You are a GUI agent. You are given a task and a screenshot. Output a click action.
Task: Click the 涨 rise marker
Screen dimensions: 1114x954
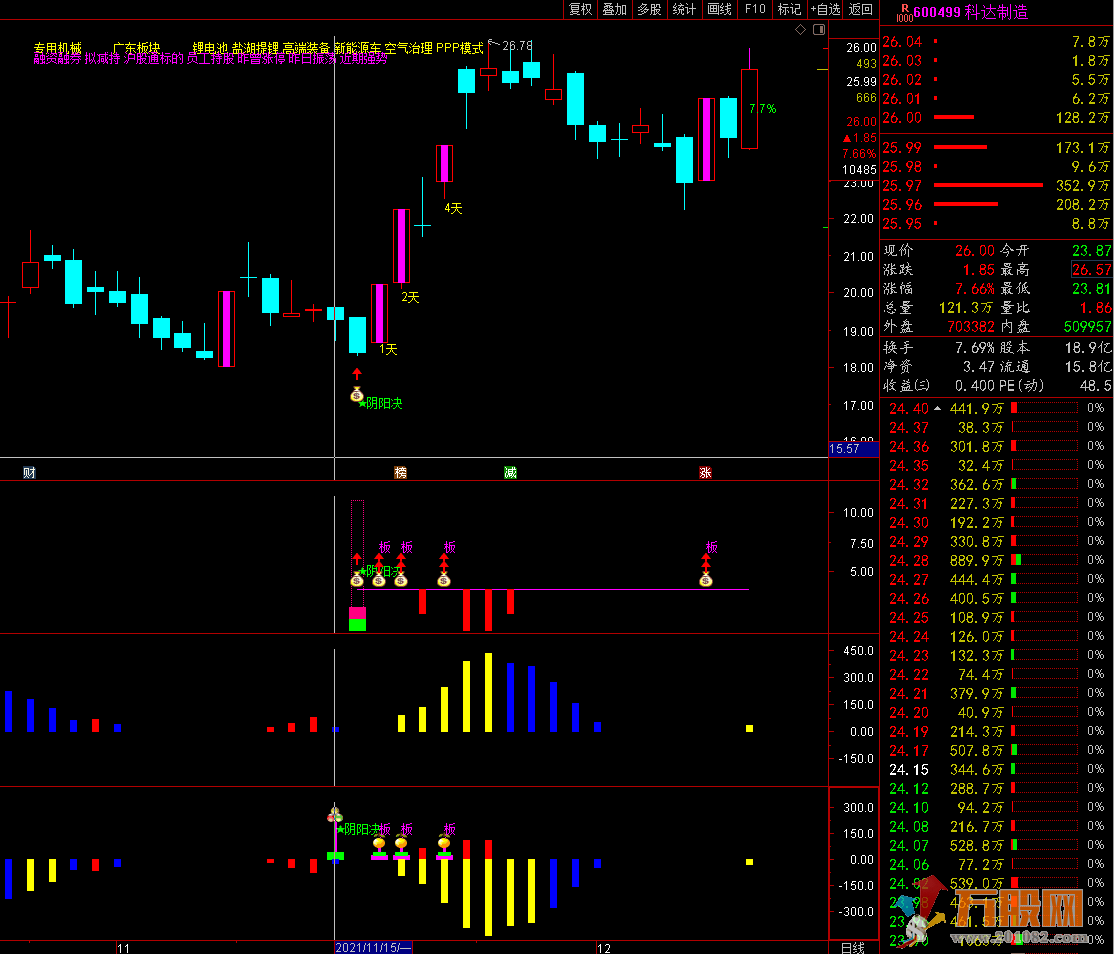[x=705, y=472]
